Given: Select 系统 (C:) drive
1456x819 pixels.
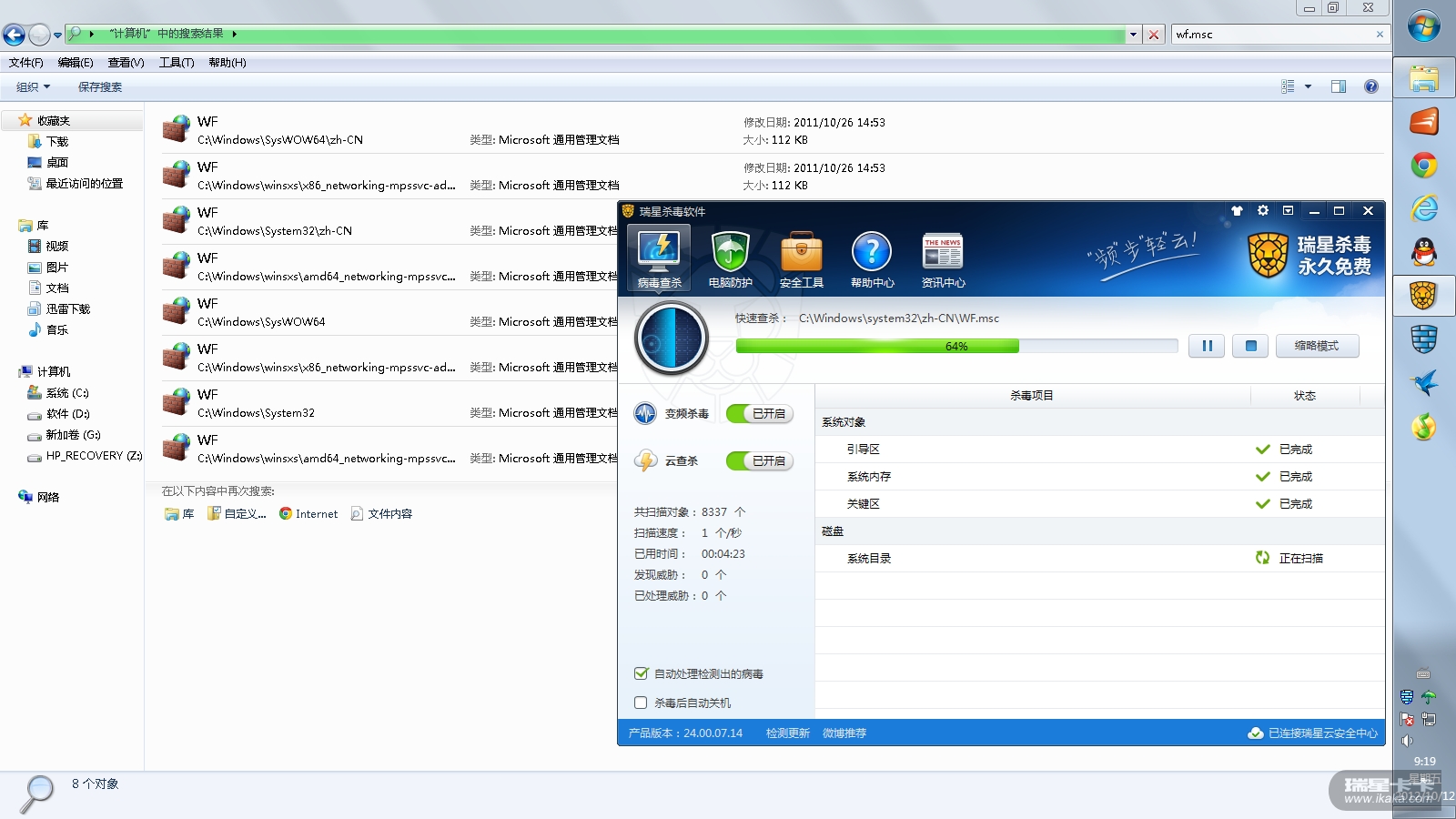Looking at the screenshot, I should coord(67,393).
